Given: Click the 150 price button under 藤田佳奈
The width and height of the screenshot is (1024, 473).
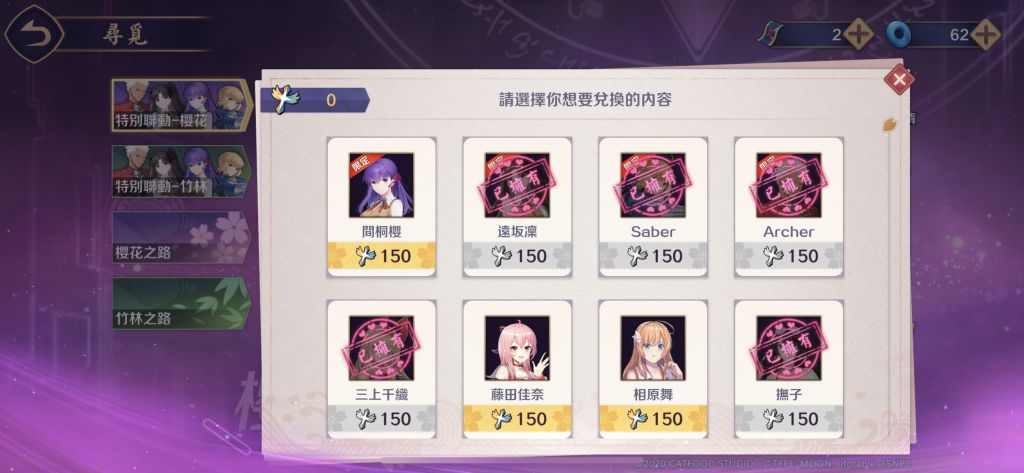Looking at the screenshot, I should pyautogui.click(x=517, y=419).
